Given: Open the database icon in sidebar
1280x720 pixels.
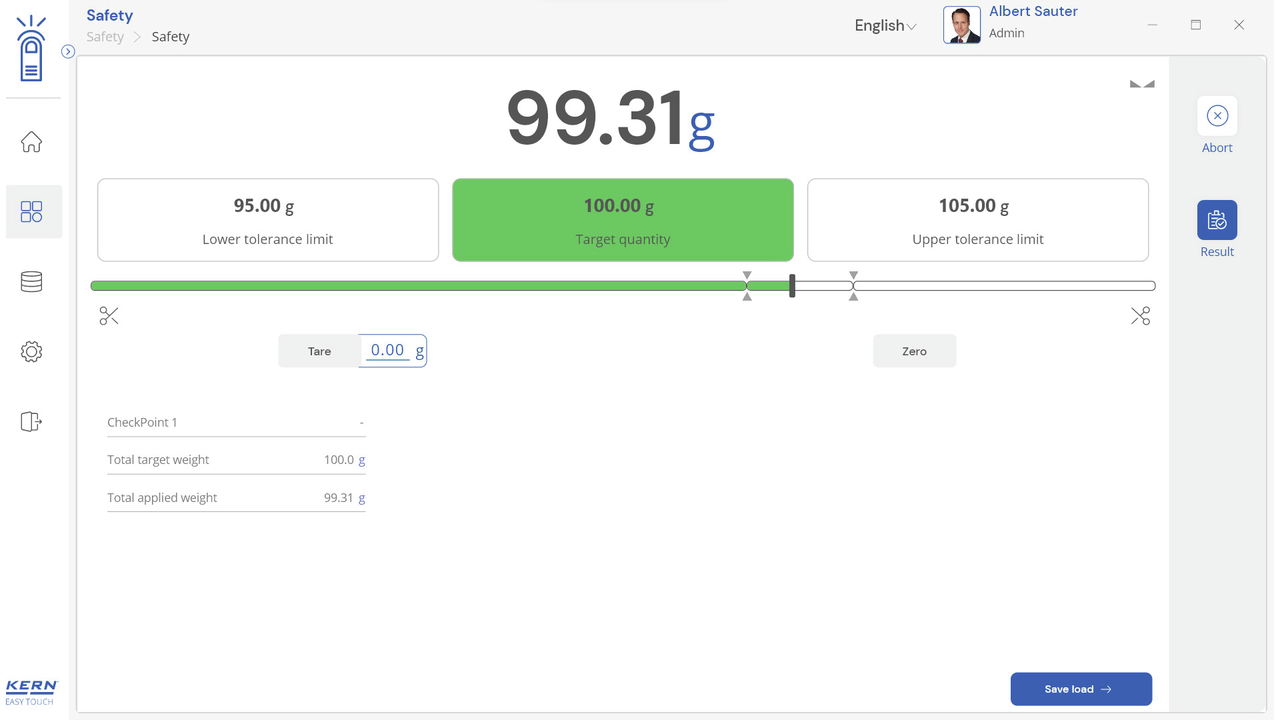Looking at the screenshot, I should [31, 282].
